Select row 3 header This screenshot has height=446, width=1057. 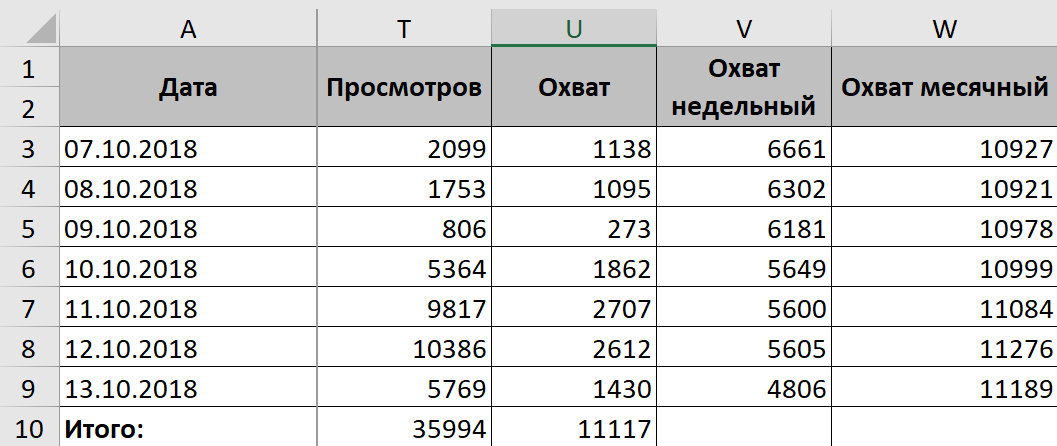(28, 148)
